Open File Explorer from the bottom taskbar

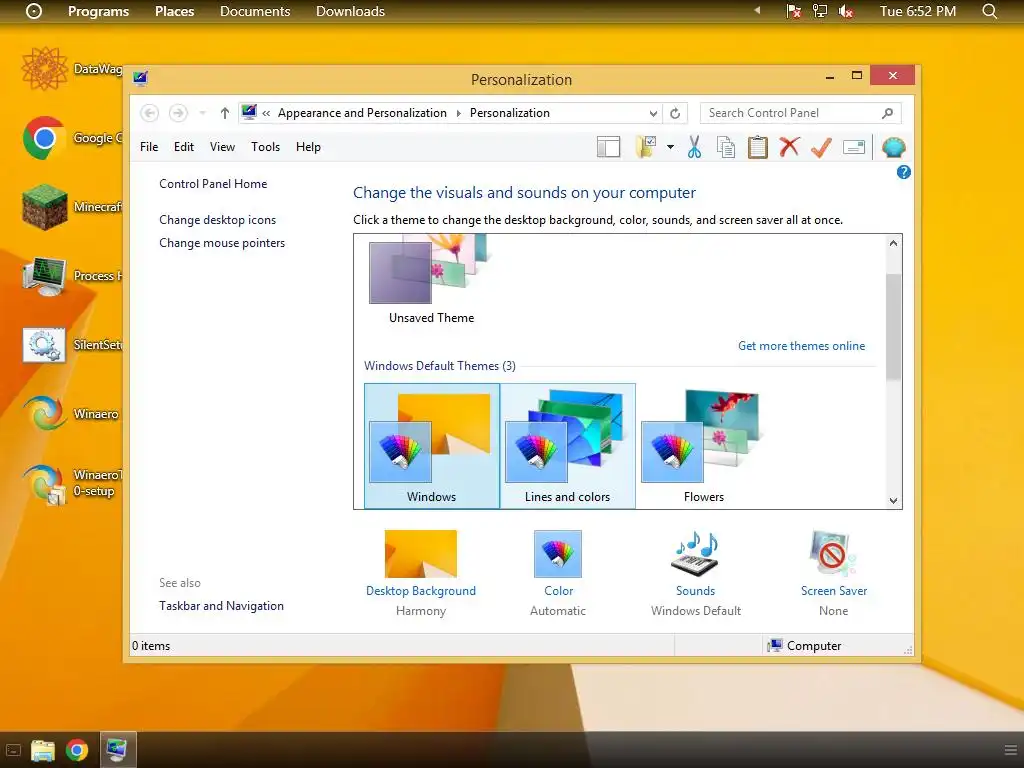tap(43, 750)
